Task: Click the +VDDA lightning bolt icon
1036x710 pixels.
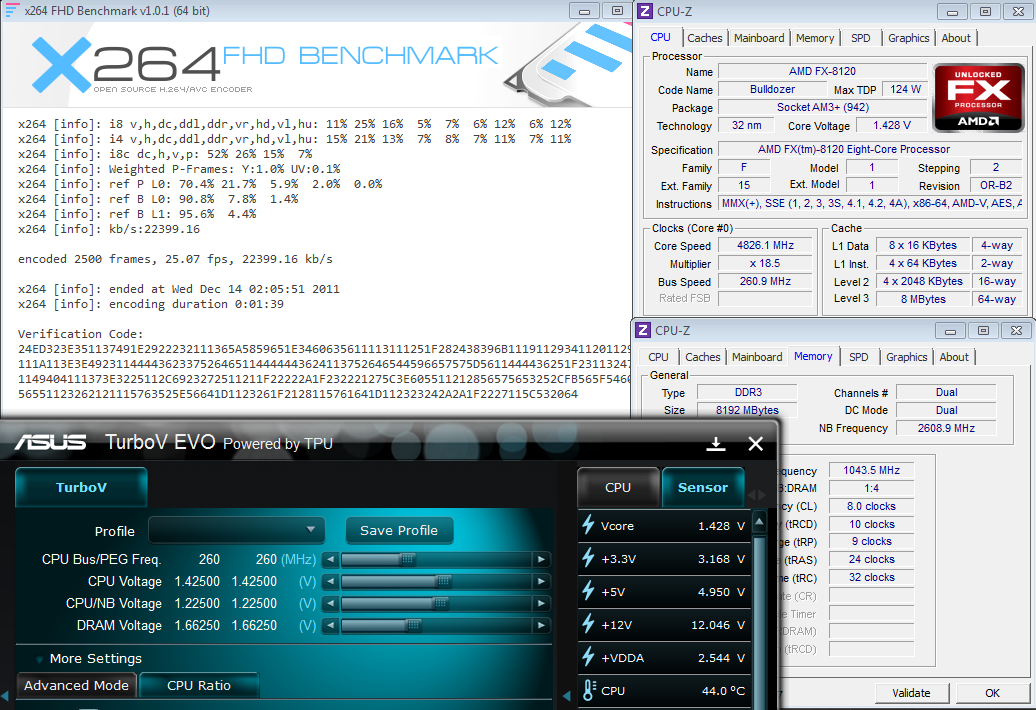Action: pos(588,658)
